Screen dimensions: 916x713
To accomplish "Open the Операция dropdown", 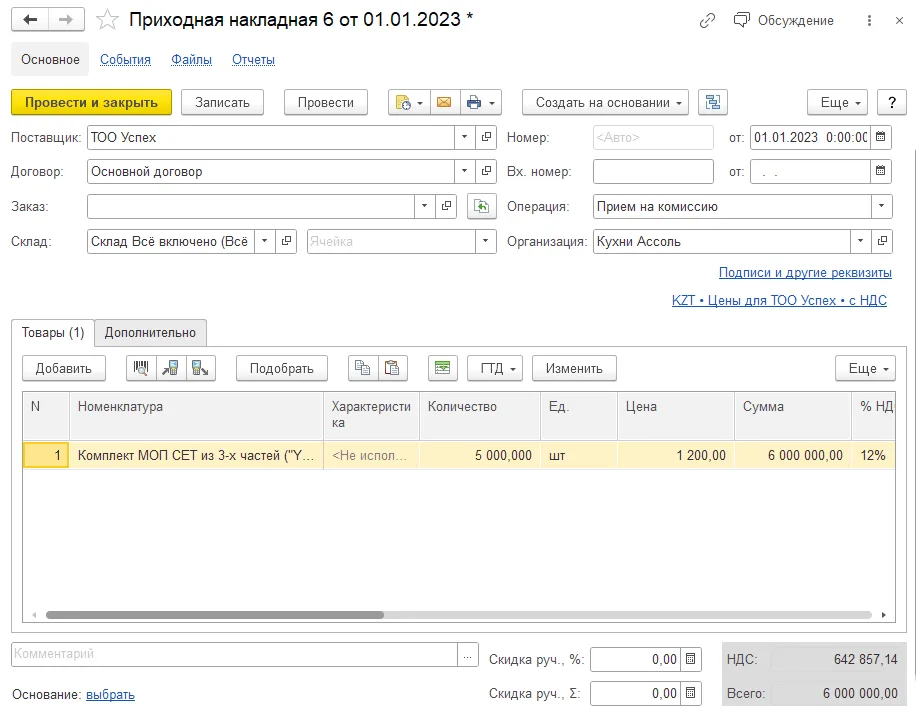I will coord(881,206).
